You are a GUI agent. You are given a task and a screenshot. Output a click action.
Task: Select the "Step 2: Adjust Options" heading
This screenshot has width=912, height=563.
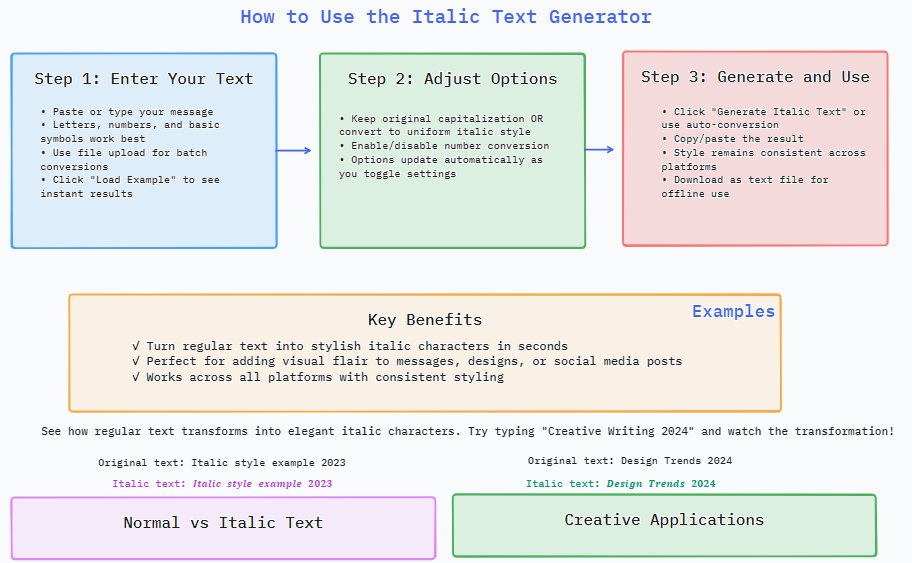452,79
